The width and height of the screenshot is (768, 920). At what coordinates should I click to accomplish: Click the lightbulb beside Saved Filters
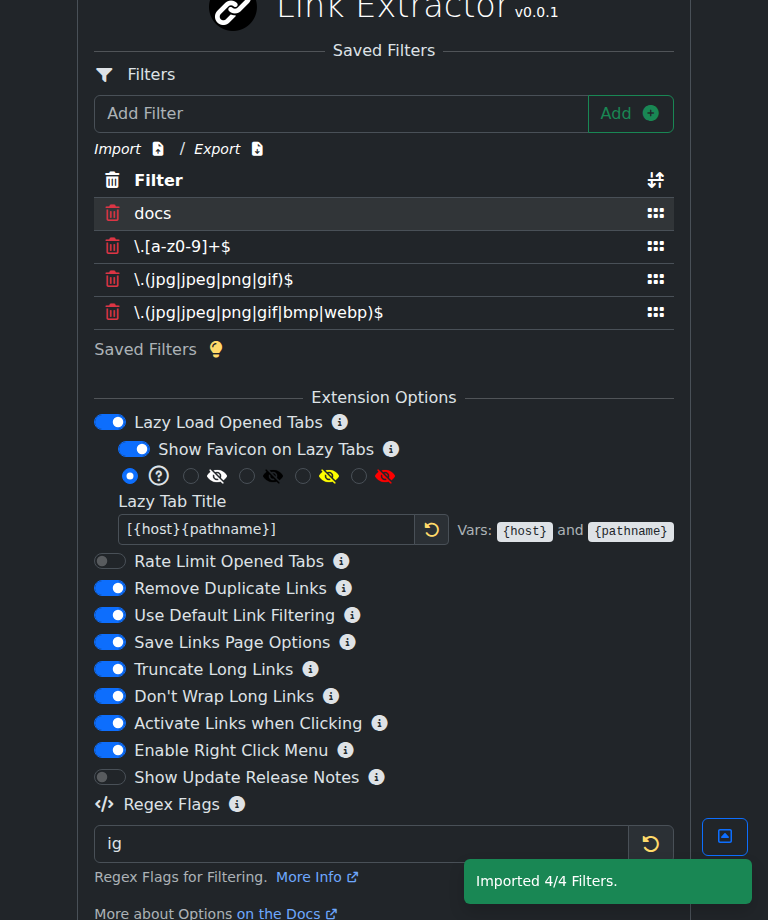(216, 348)
